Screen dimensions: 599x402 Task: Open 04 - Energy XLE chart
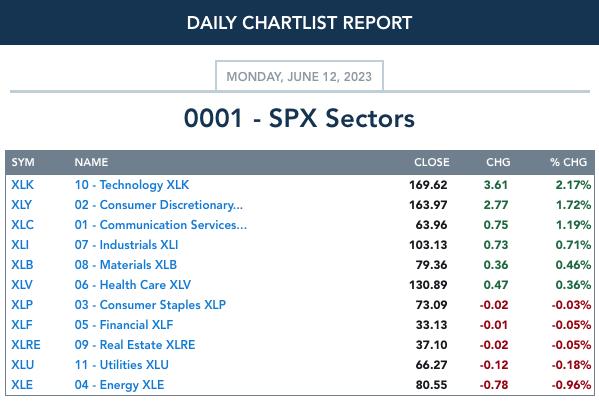pyautogui.click(x=119, y=385)
